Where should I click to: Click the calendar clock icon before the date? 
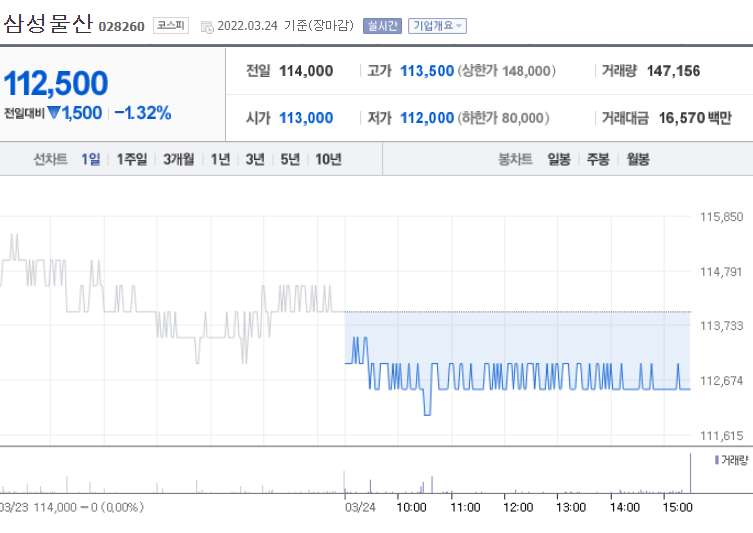(207, 27)
